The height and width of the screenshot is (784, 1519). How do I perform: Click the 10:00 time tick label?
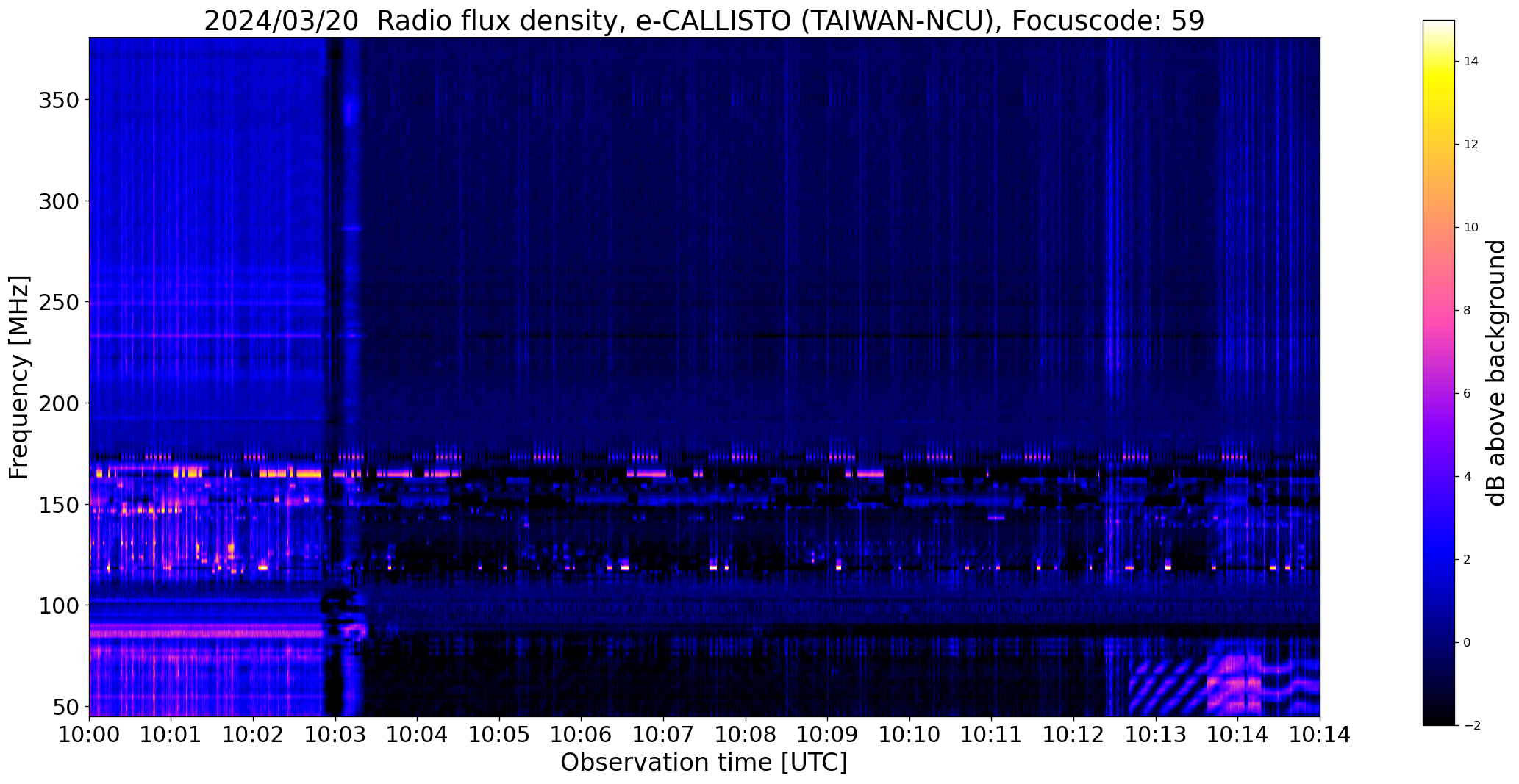[89, 735]
